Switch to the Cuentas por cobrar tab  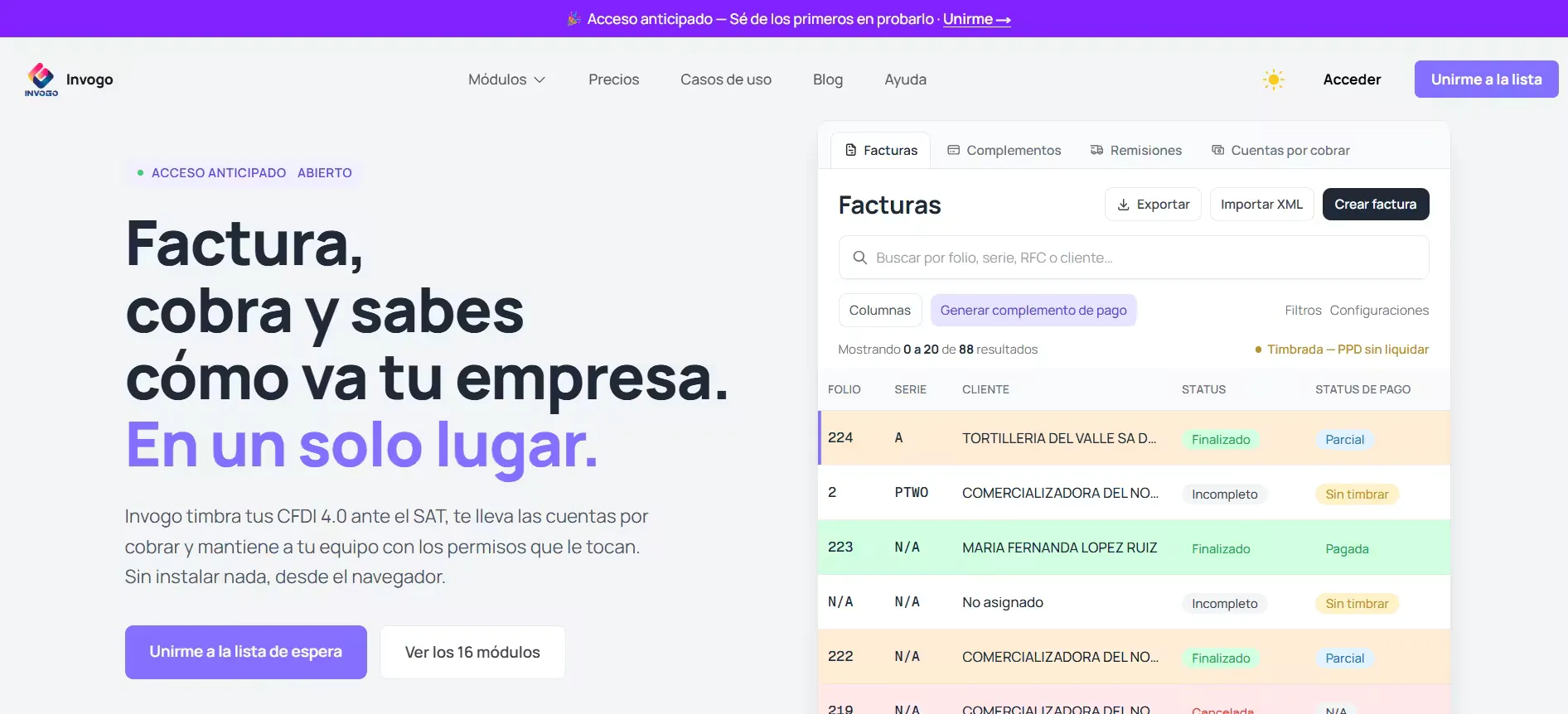1280,150
